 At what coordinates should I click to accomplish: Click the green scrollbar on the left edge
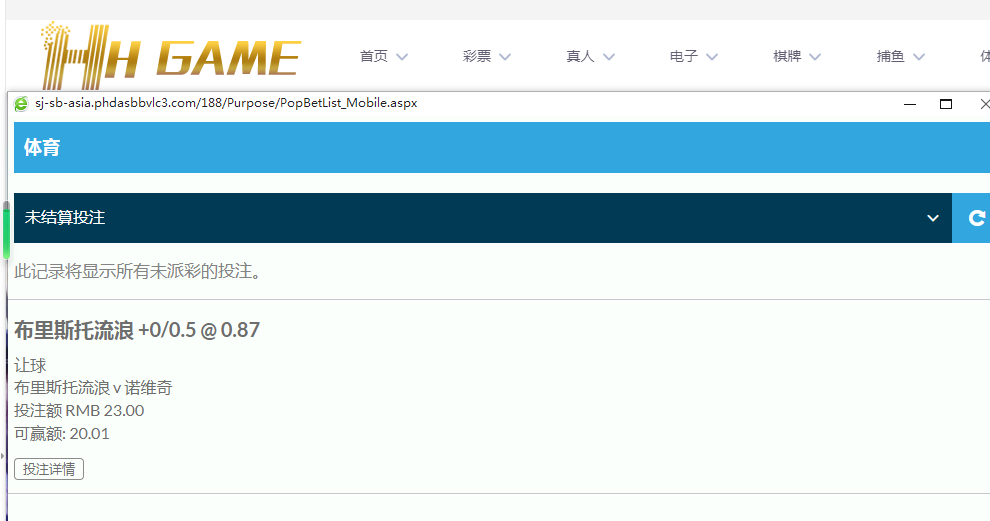point(7,235)
